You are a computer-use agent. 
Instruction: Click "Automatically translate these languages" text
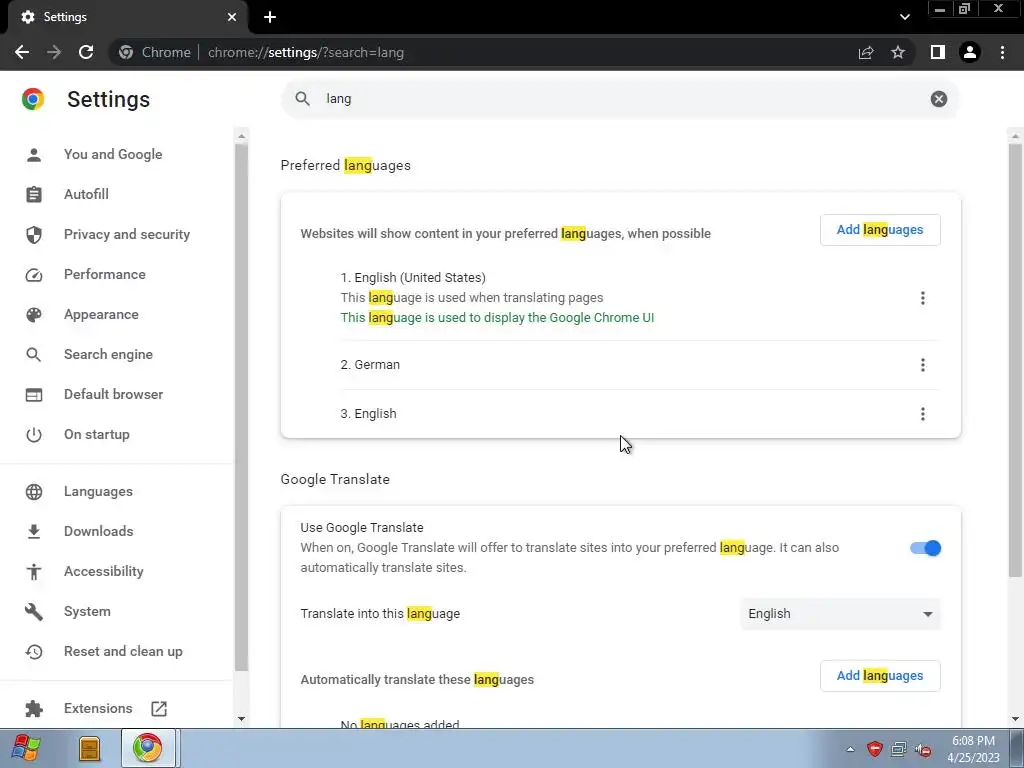(417, 680)
